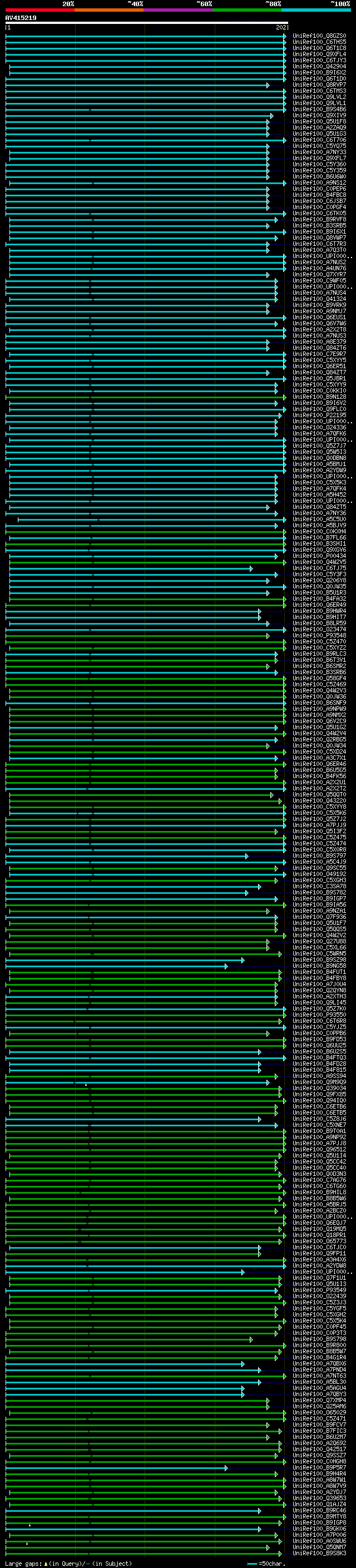Select hit UniRef100_A7PJJ9
Screen dimensions: 356x1568
click(x=319, y=825)
